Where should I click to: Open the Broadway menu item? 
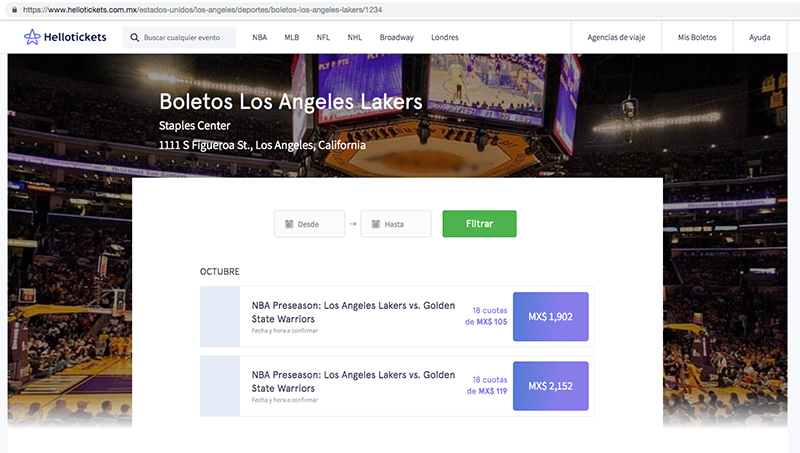(396, 37)
